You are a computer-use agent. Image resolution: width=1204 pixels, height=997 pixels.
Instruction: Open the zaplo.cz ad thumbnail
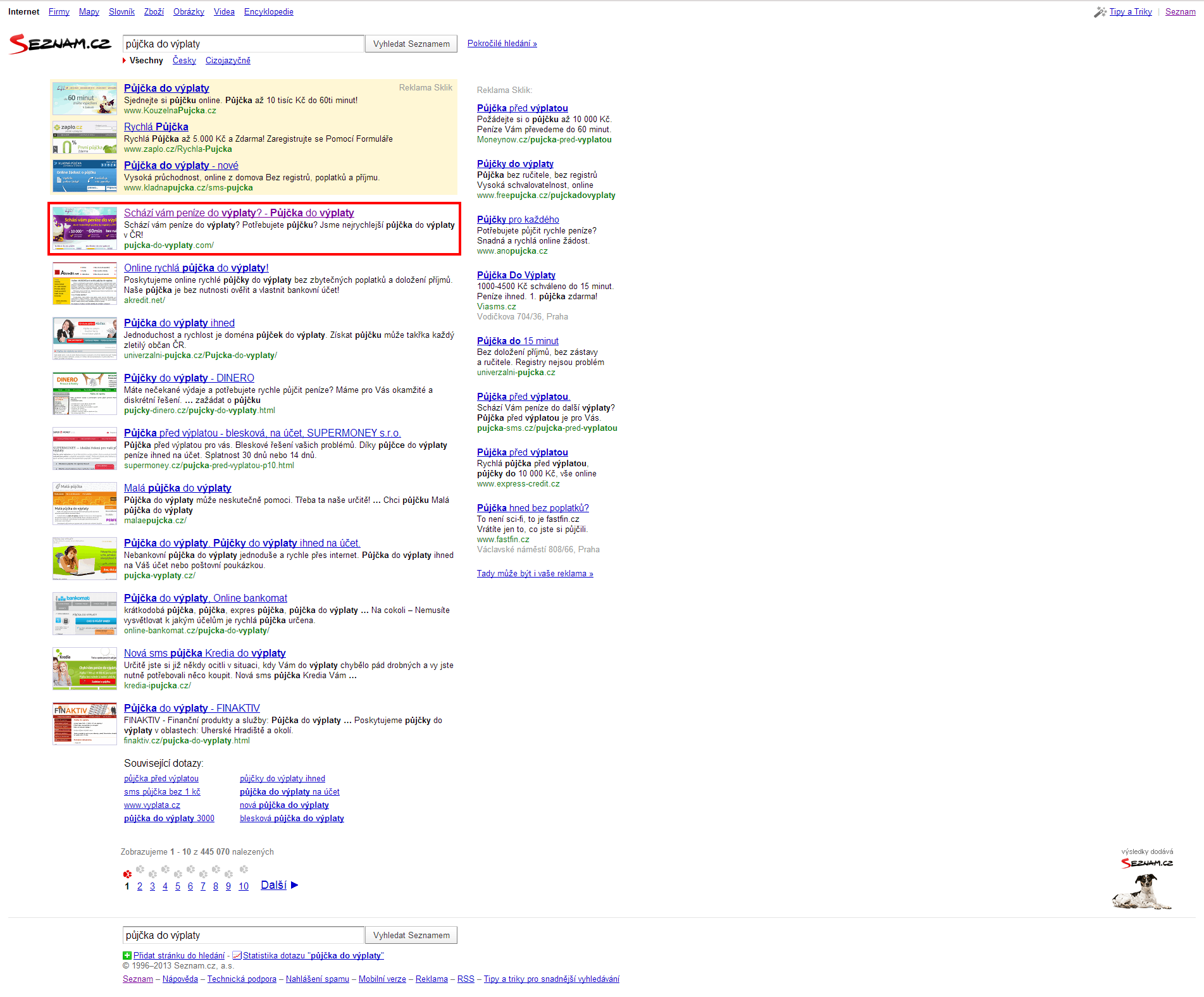point(85,137)
